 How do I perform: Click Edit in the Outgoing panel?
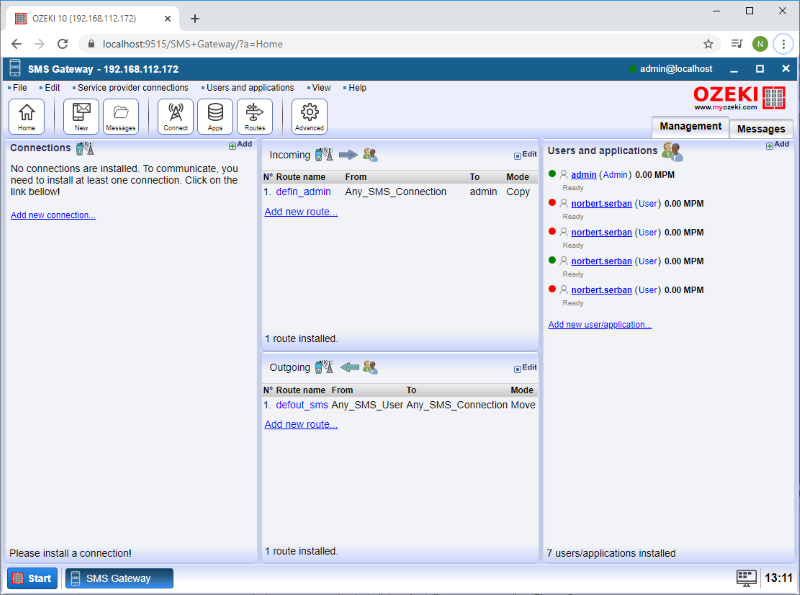coord(525,367)
